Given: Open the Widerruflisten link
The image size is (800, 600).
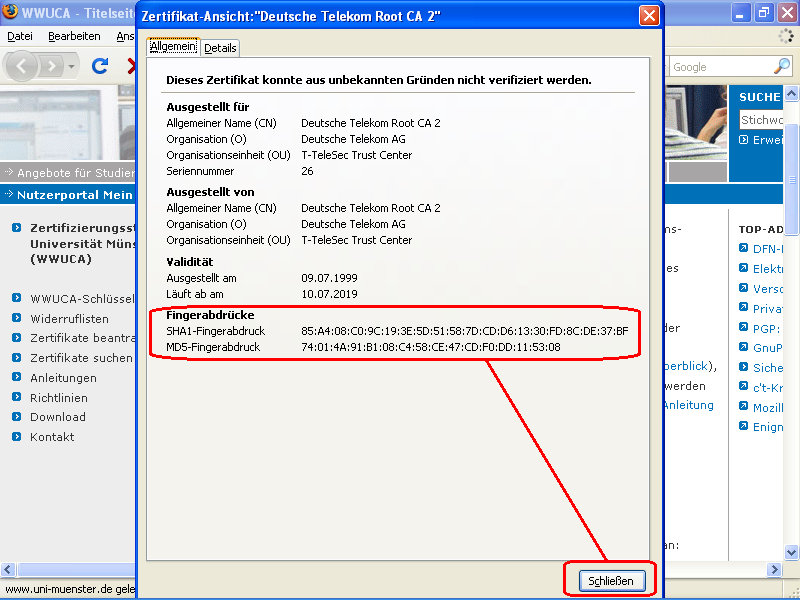Looking at the screenshot, I should tap(69, 318).
